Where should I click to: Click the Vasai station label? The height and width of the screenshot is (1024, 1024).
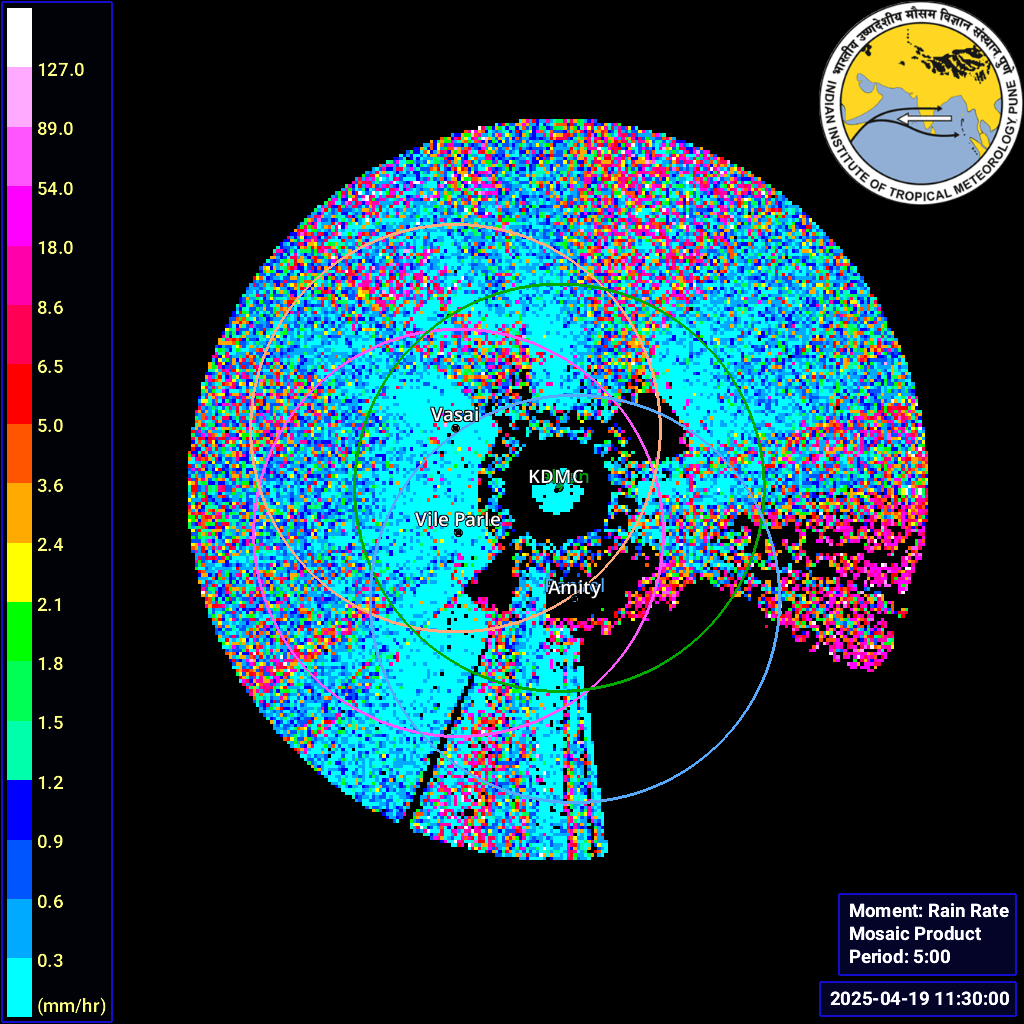(455, 414)
